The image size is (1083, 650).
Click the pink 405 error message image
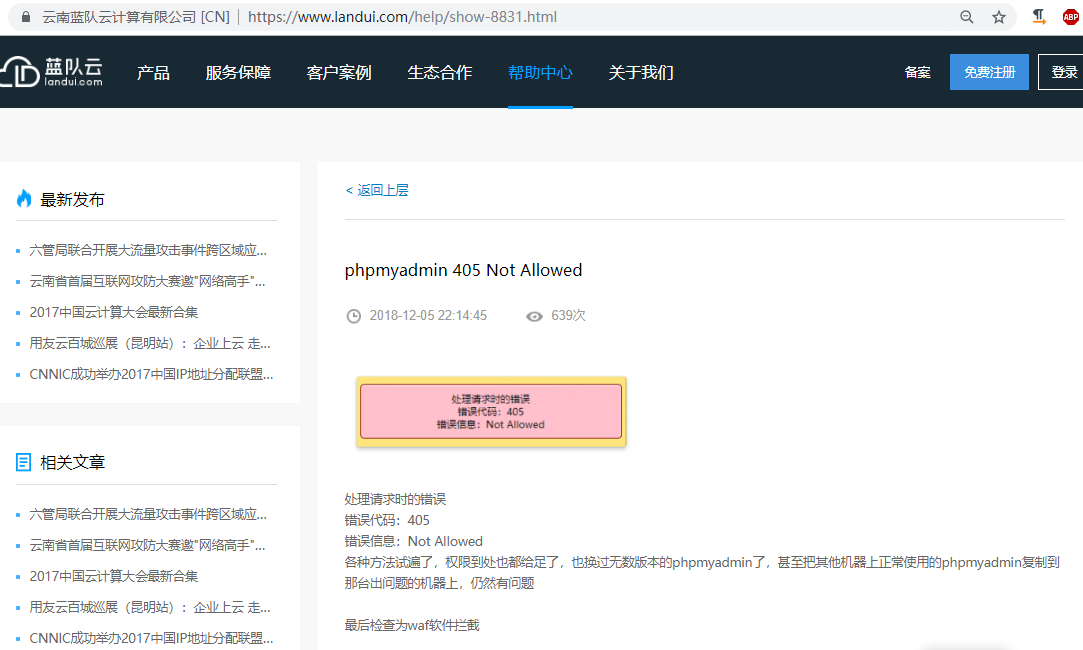(491, 411)
